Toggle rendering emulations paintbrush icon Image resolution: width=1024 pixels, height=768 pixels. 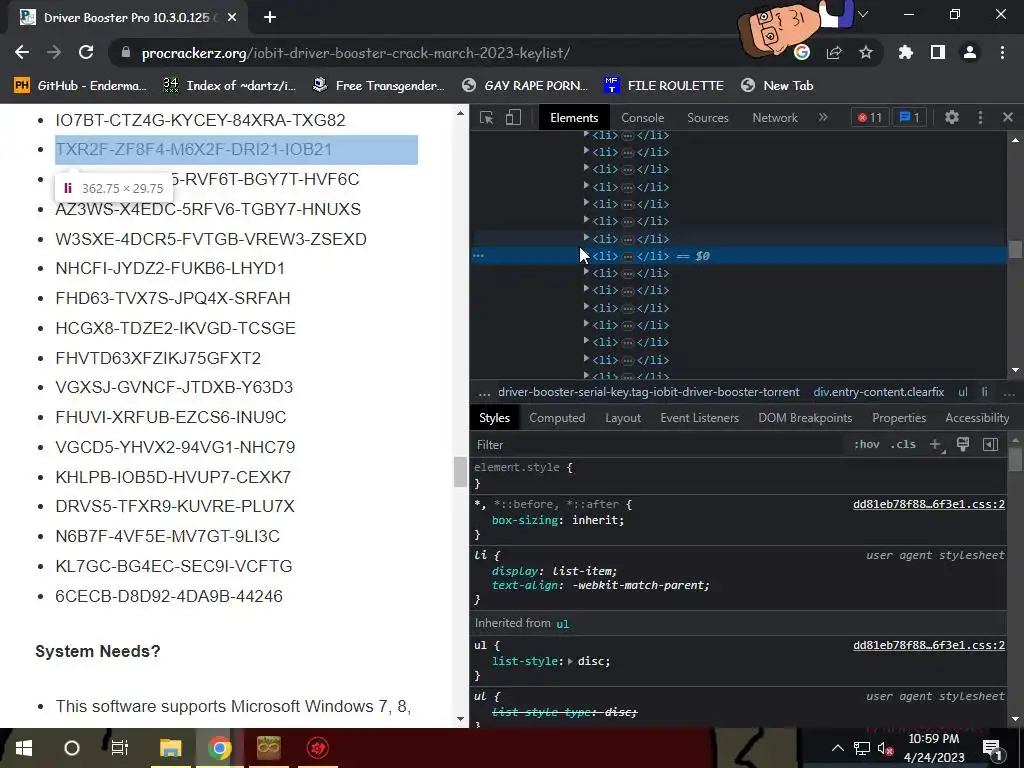tap(963, 445)
